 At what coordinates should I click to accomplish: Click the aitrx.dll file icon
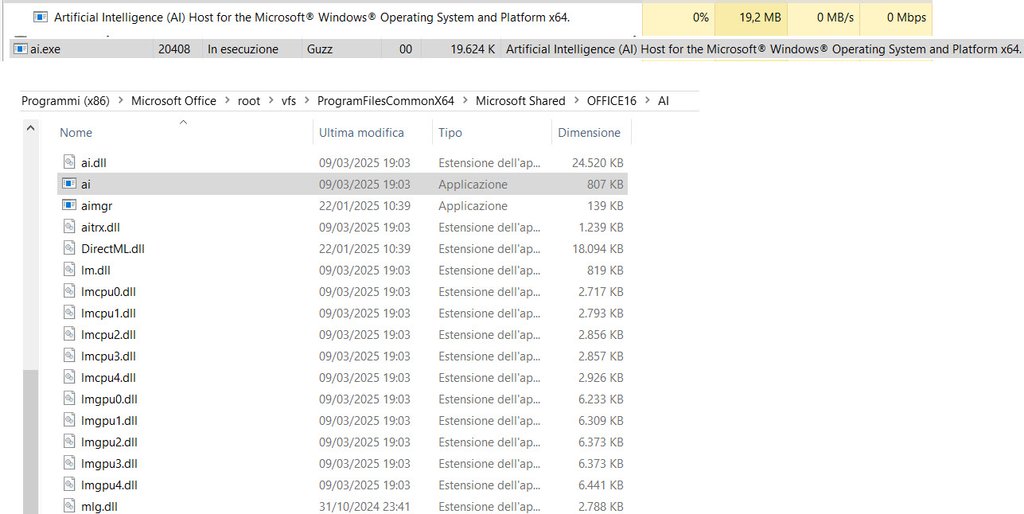[x=69, y=227]
